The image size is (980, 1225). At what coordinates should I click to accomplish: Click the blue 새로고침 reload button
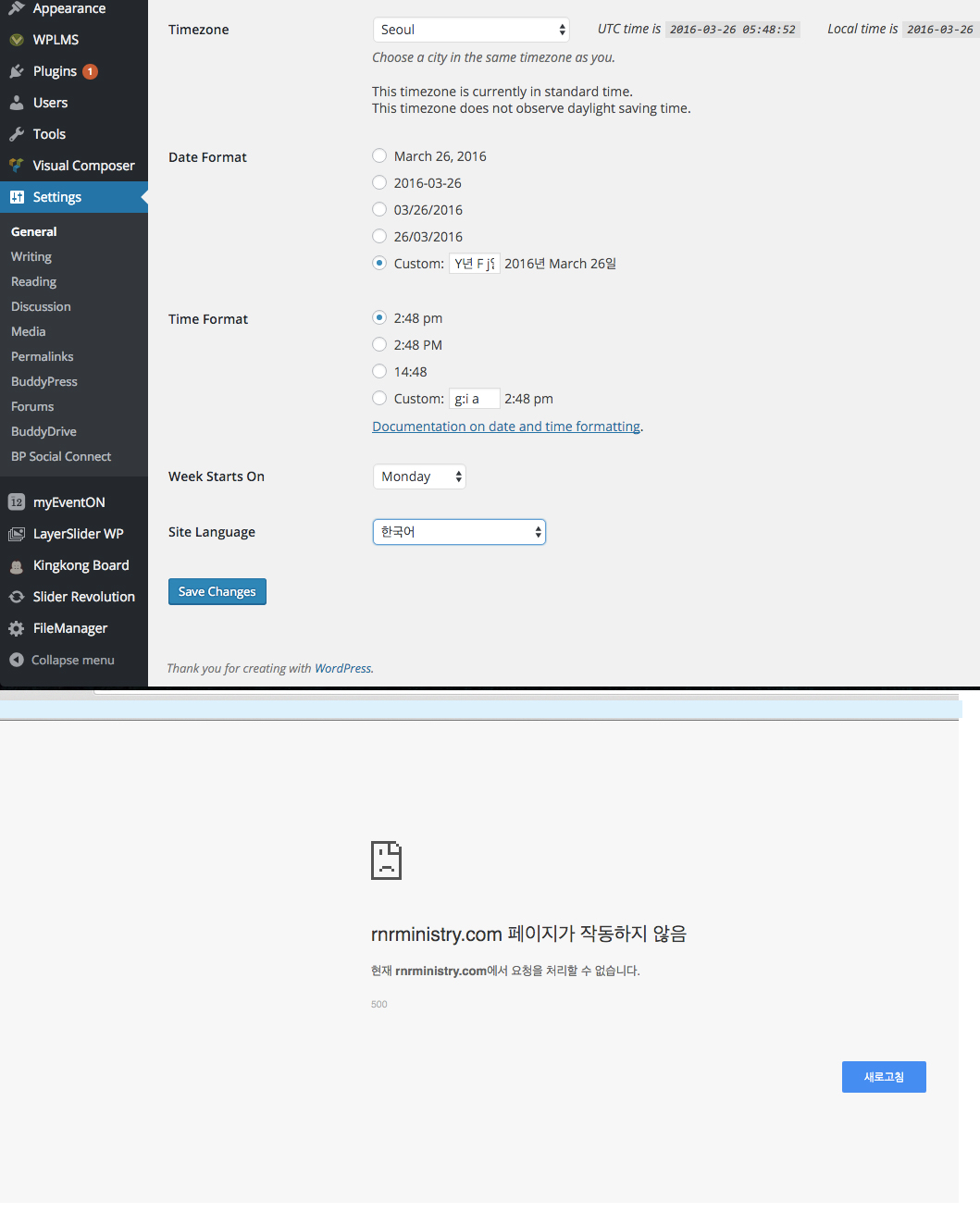[884, 1077]
